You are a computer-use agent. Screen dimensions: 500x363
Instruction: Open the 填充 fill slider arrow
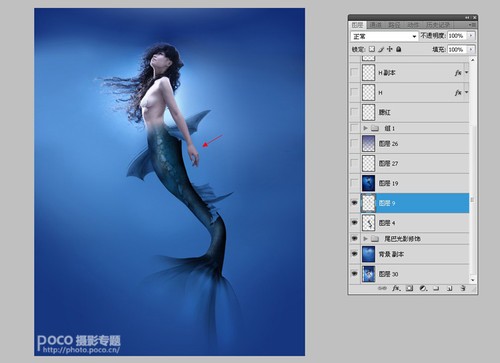(471, 49)
